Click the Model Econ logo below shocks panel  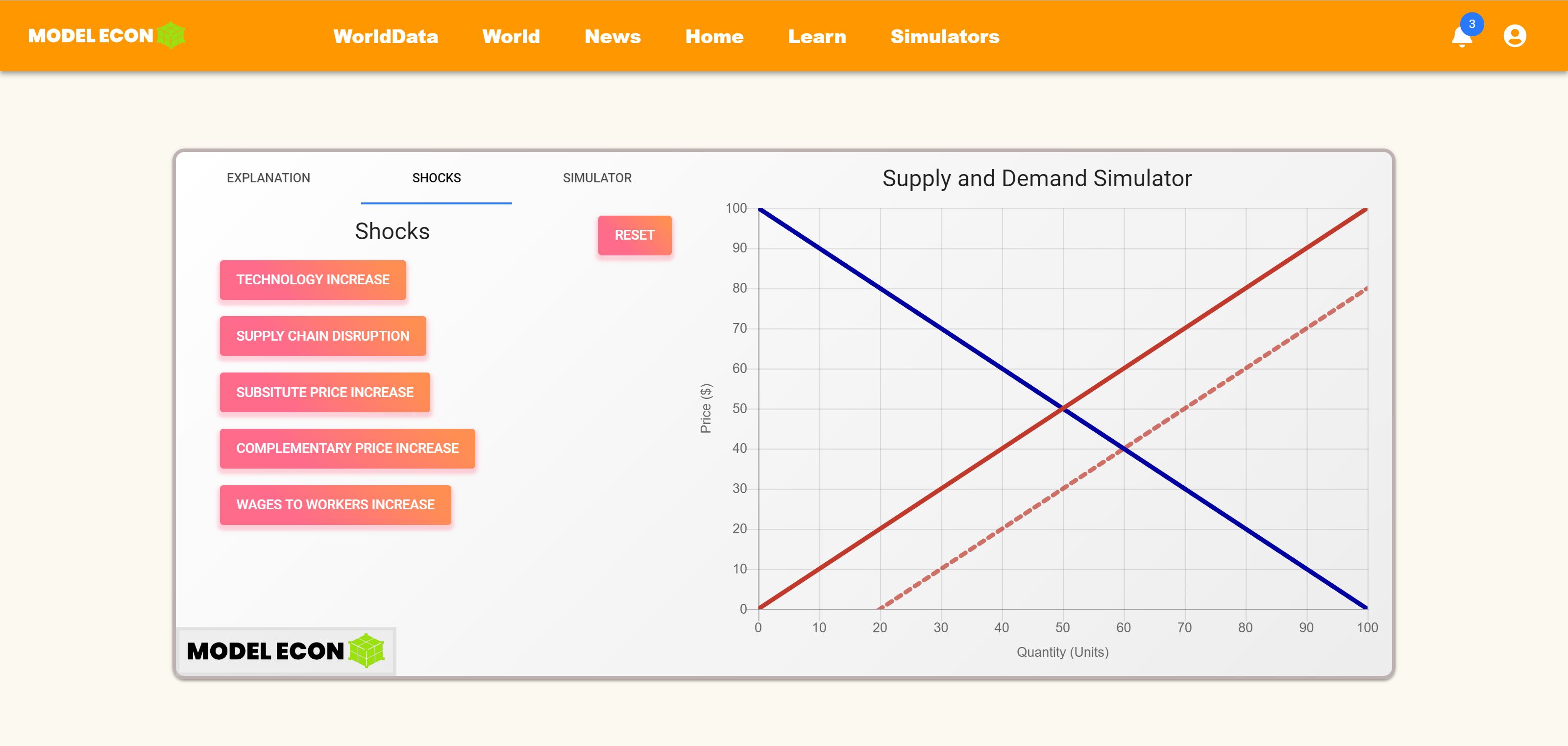click(286, 651)
